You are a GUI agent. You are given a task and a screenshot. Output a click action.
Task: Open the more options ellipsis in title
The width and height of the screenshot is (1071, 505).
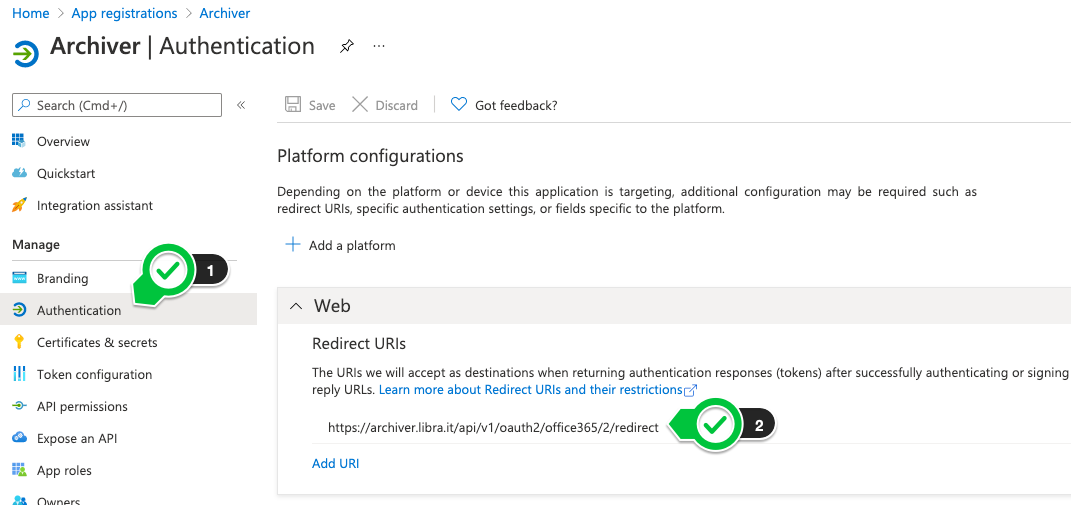[379, 46]
